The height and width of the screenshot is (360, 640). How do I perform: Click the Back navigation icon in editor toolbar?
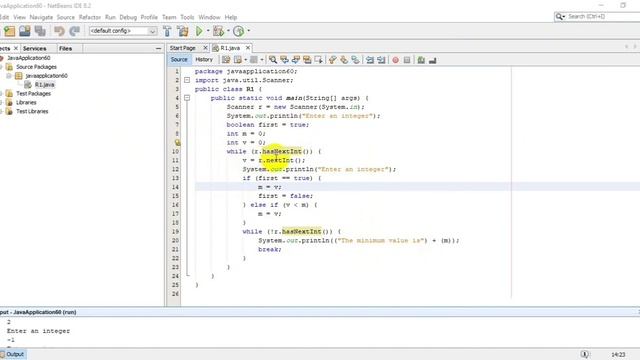pyautogui.click(x=238, y=60)
